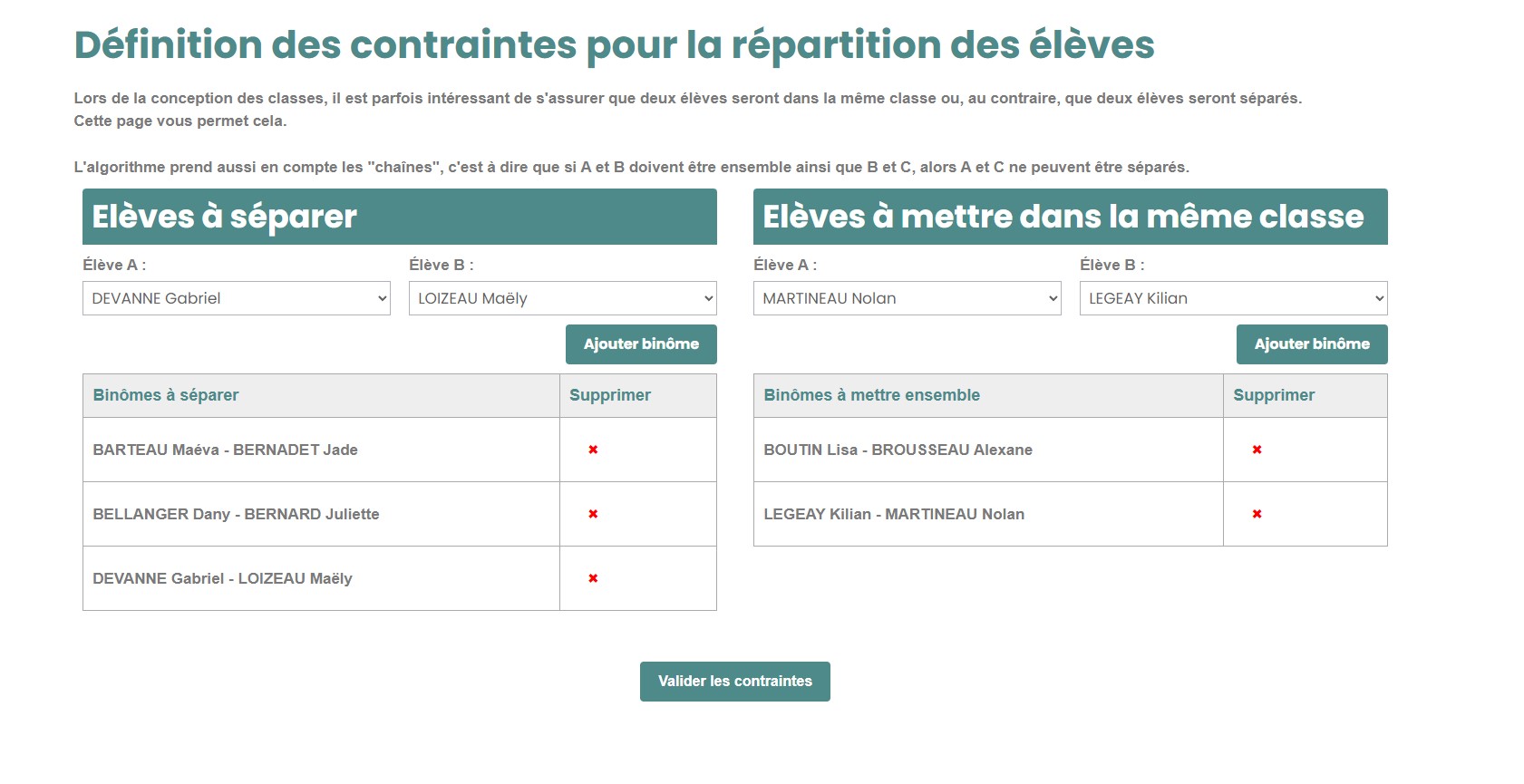Viewport: 1524px width, 784px height.
Task: Open the DEVANNE Gabriel student A dropdown
Action: coord(236,298)
